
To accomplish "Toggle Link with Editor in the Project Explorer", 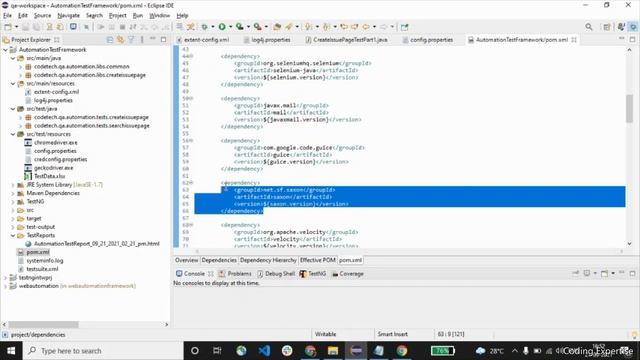I will click(x=120, y=40).
